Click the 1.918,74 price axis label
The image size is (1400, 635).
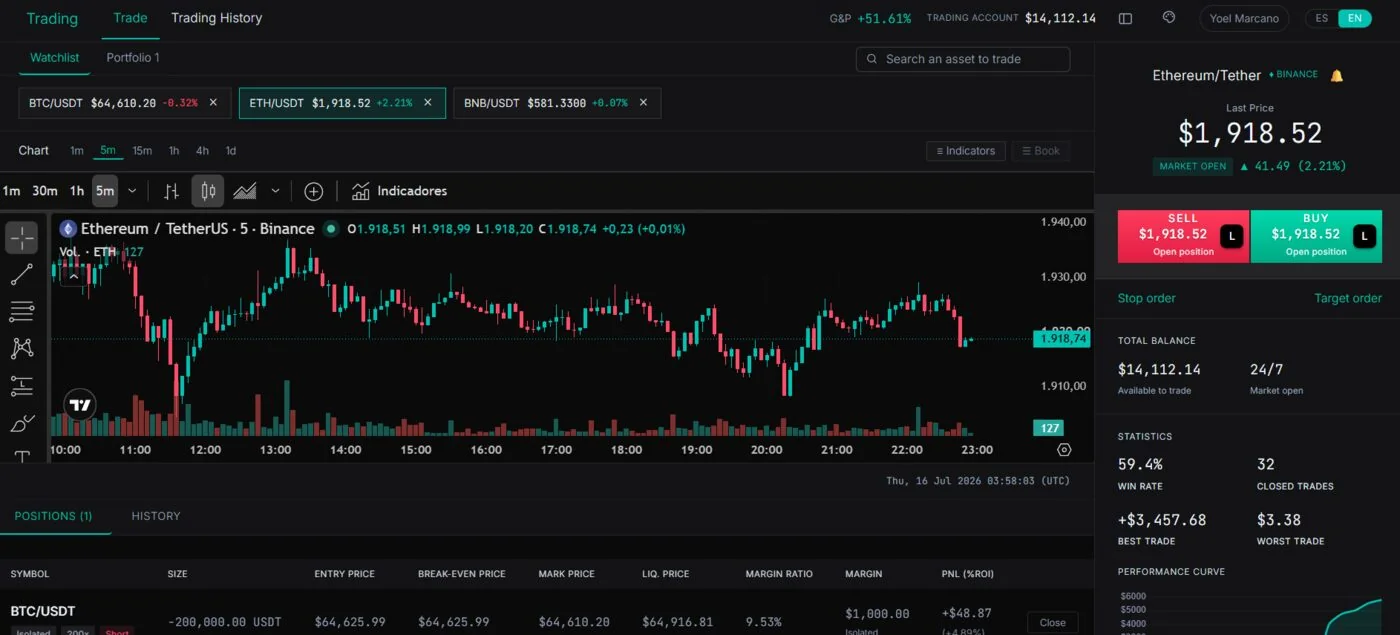click(x=1061, y=339)
